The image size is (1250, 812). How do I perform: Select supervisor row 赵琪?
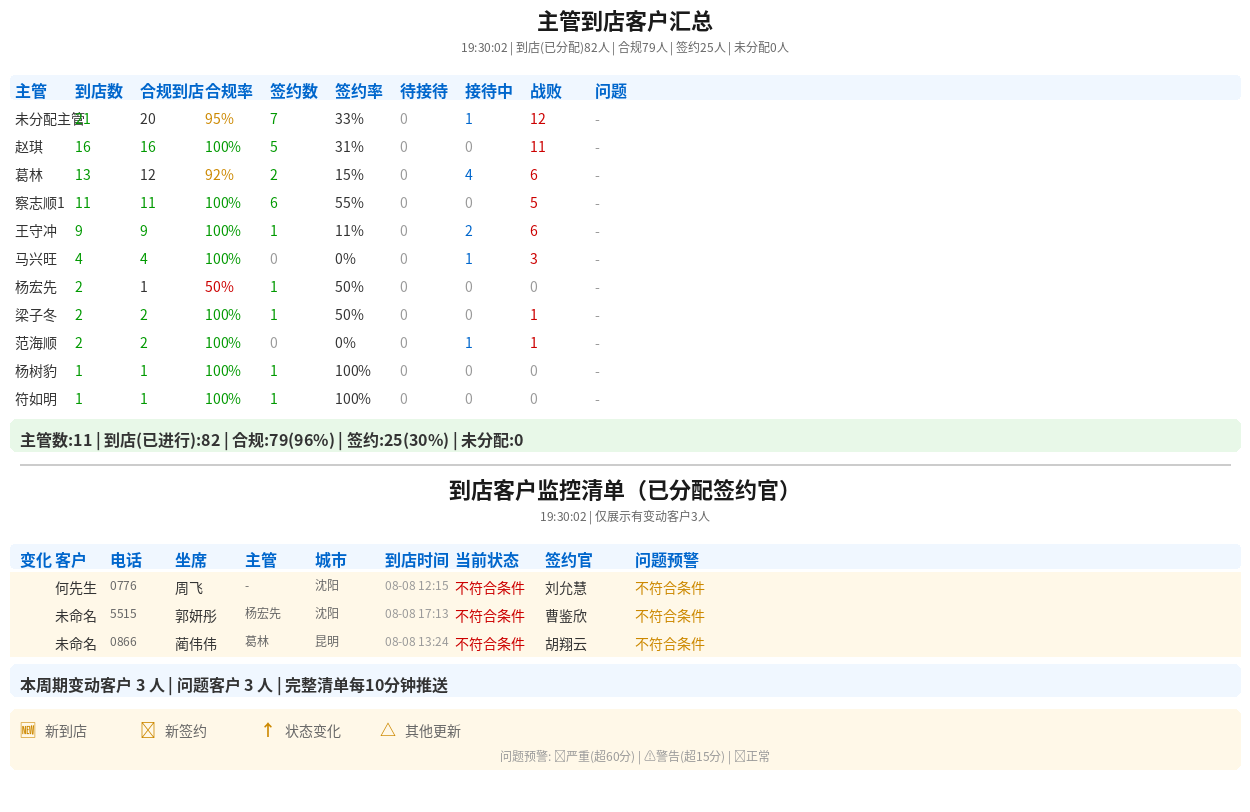(x=625, y=147)
